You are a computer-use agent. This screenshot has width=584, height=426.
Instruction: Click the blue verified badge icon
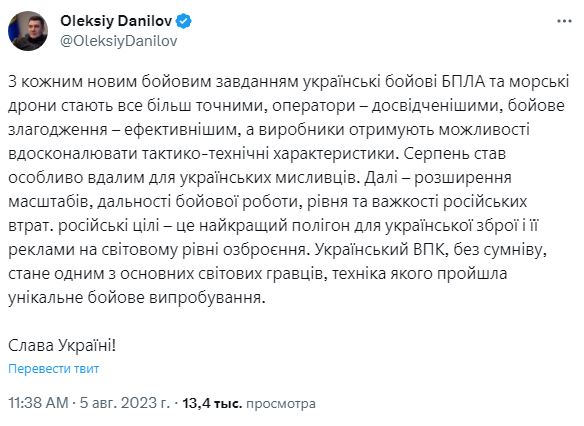click(x=184, y=21)
